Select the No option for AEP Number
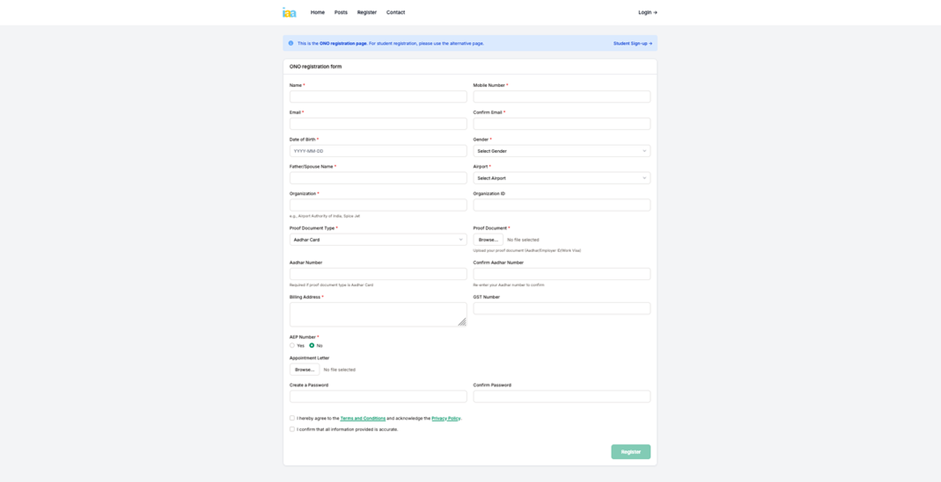 pos(312,345)
